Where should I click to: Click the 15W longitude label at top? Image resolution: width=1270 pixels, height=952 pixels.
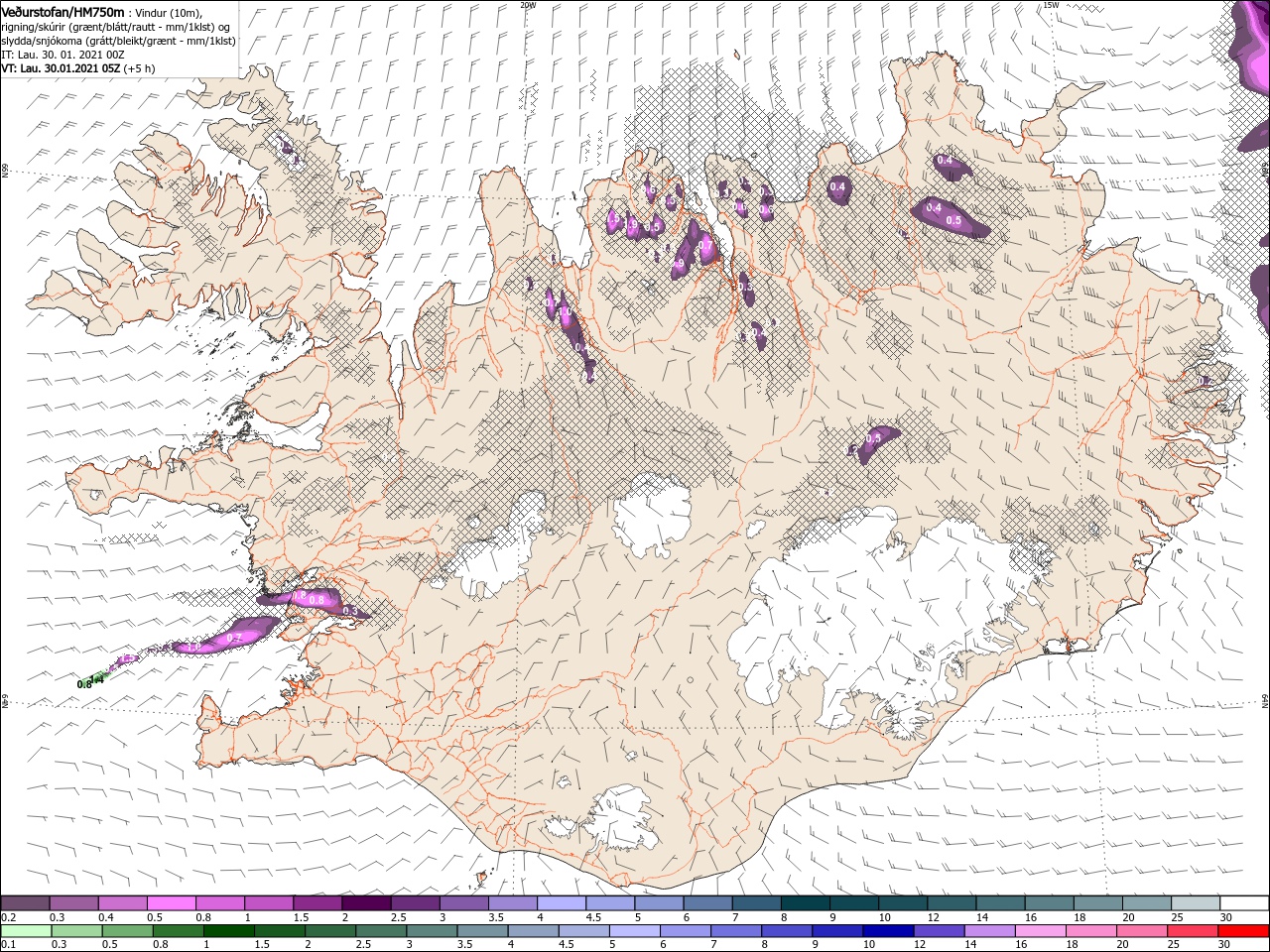(x=1051, y=5)
